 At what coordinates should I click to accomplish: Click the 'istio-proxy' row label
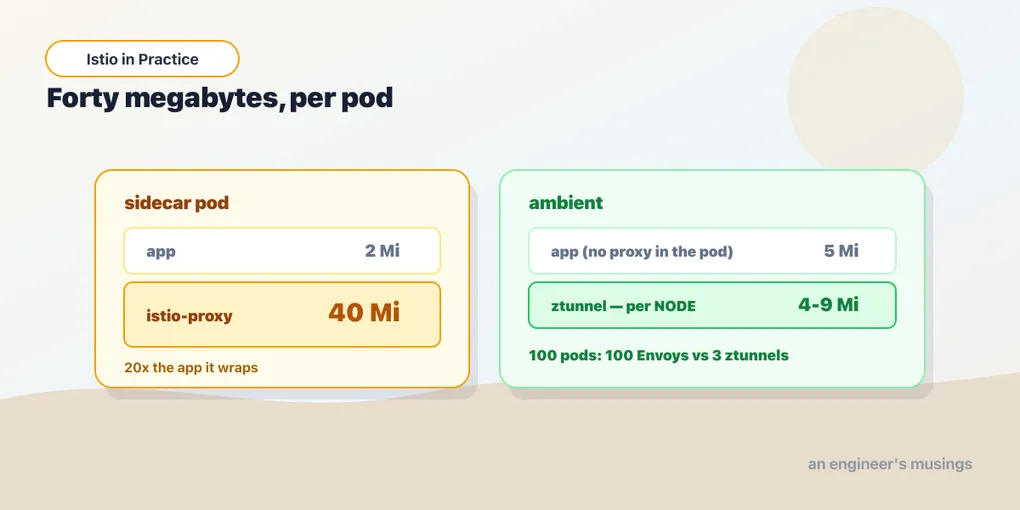point(189,316)
